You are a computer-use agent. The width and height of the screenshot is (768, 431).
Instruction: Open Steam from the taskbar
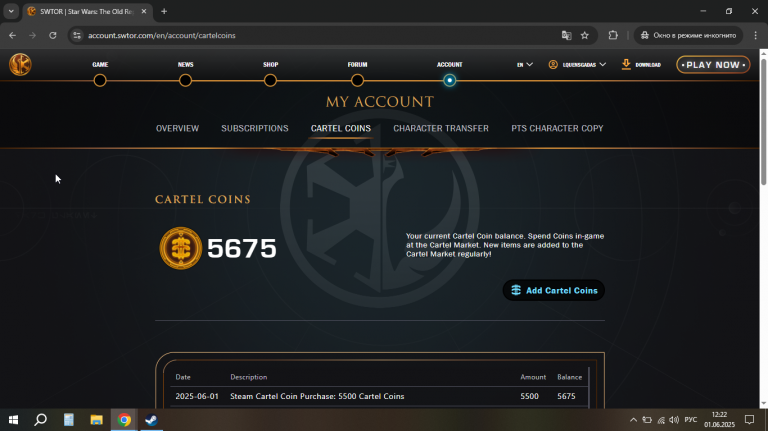(x=151, y=420)
